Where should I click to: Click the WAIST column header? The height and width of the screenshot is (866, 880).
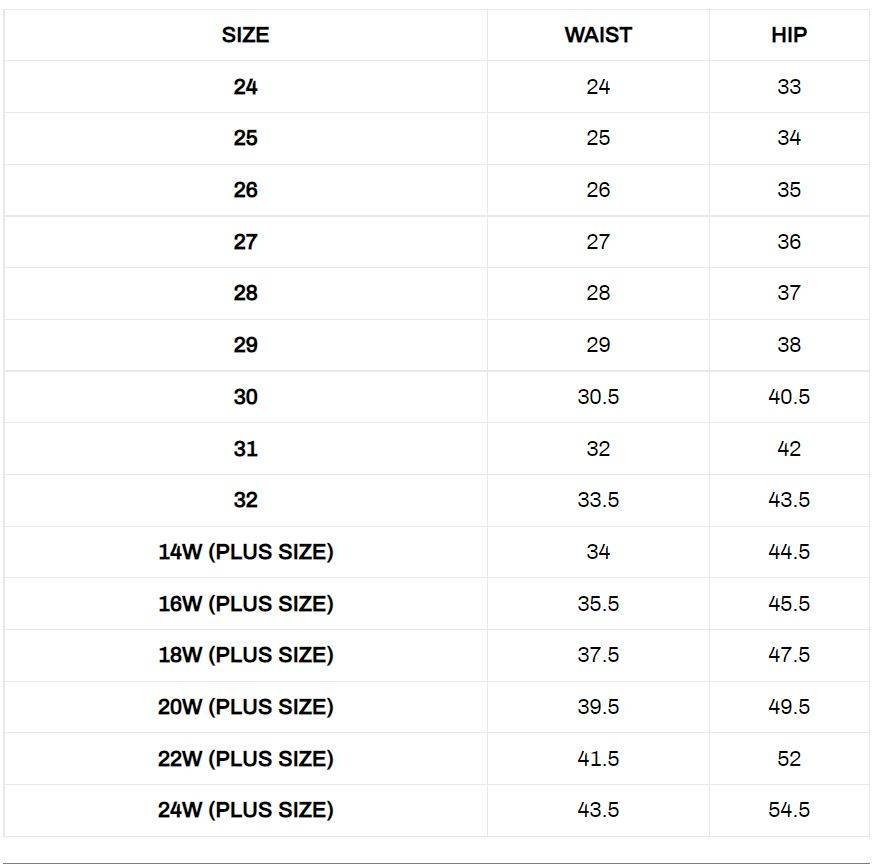[x=598, y=35]
